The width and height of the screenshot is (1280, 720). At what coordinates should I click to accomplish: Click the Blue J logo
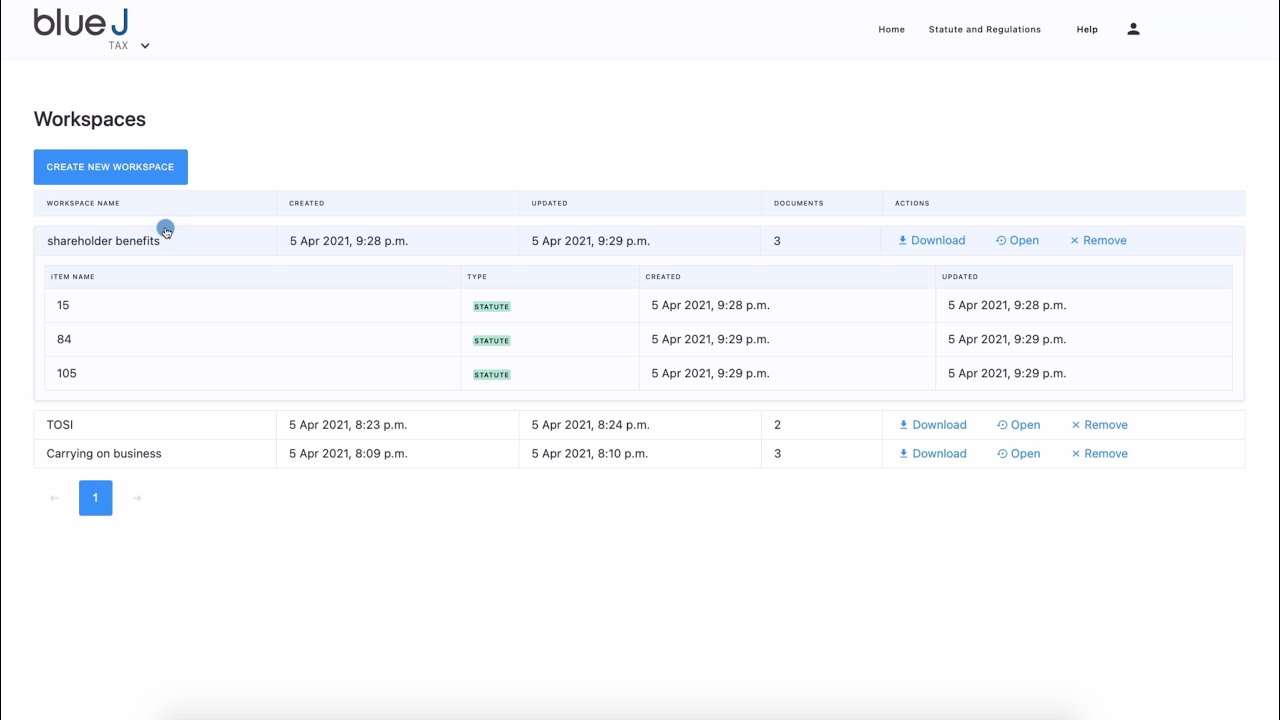click(x=81, y=23)
